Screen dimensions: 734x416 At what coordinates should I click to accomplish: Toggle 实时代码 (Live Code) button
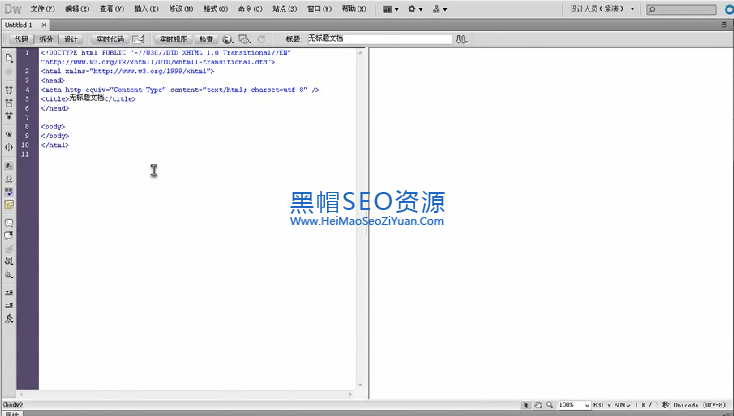pos(110,38)
